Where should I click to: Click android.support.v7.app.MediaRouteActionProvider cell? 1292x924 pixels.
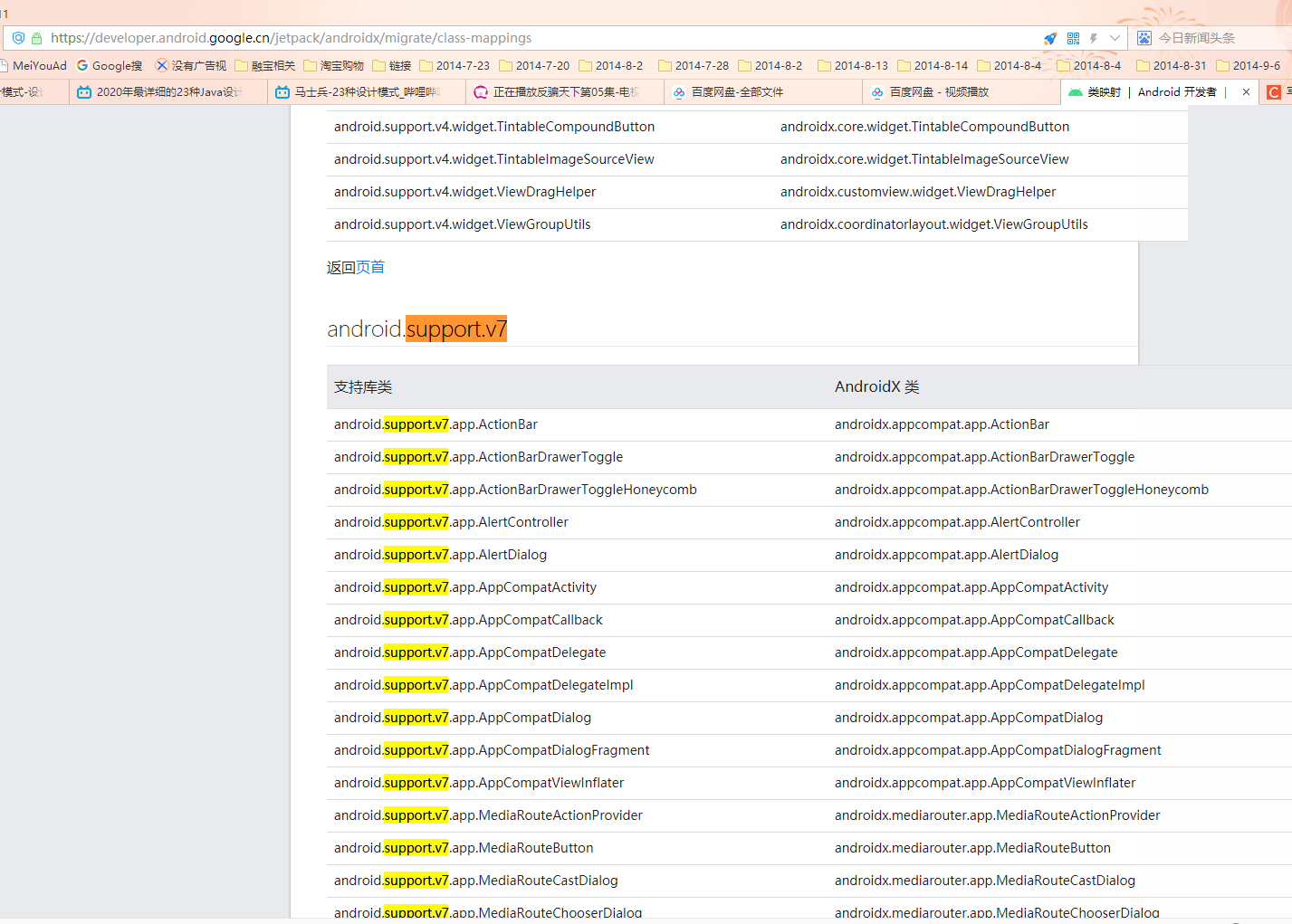click(488, 815)
